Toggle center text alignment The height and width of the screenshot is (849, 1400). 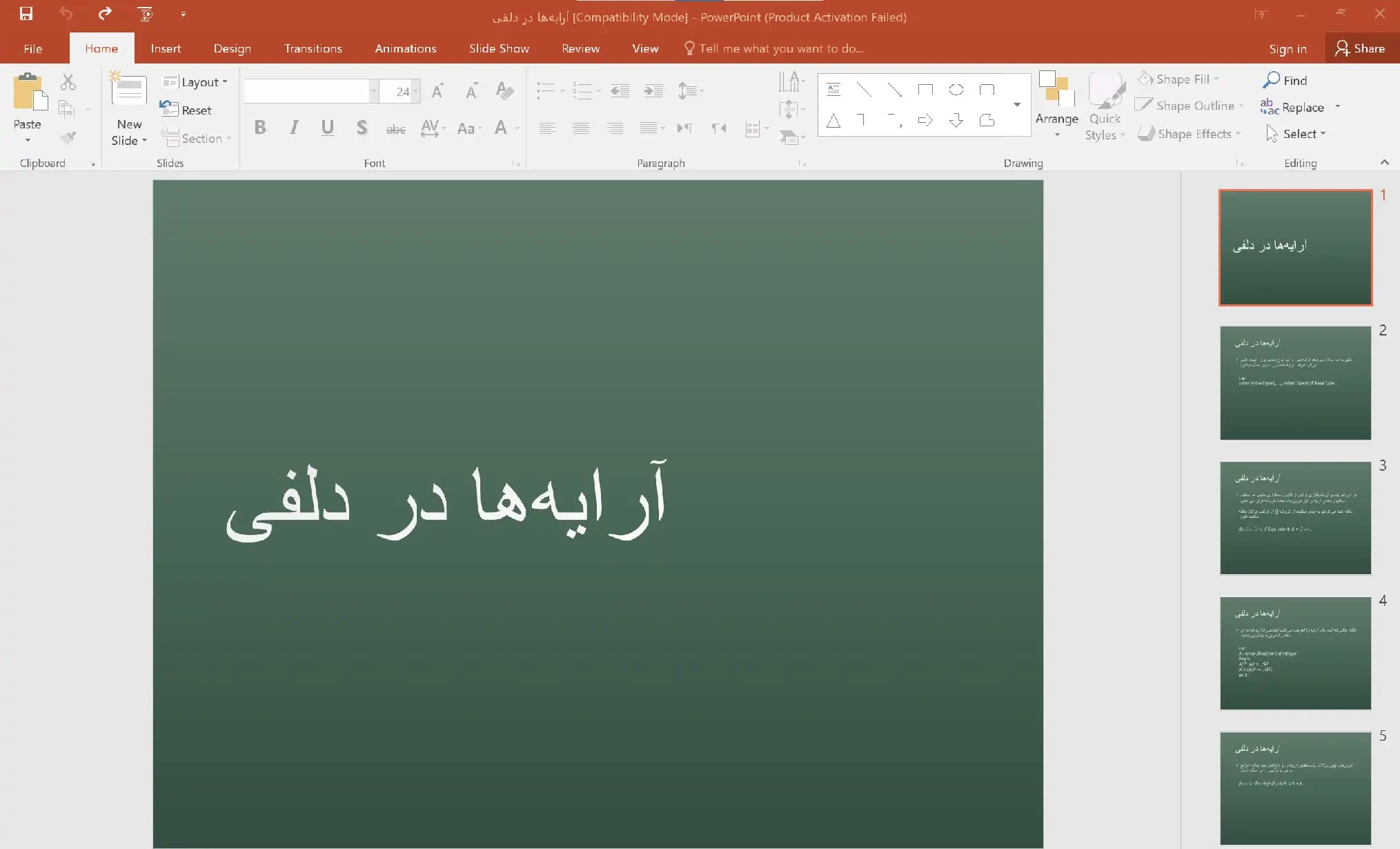coord(581,128)
